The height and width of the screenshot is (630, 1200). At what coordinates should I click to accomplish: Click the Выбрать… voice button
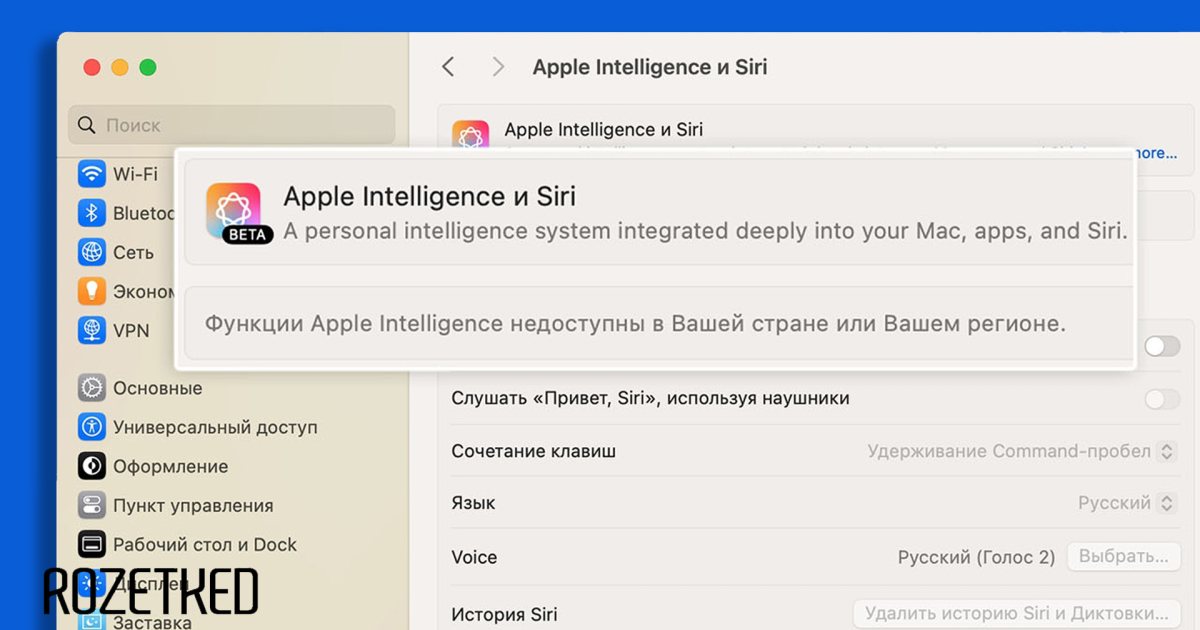tap(1124, 557)
